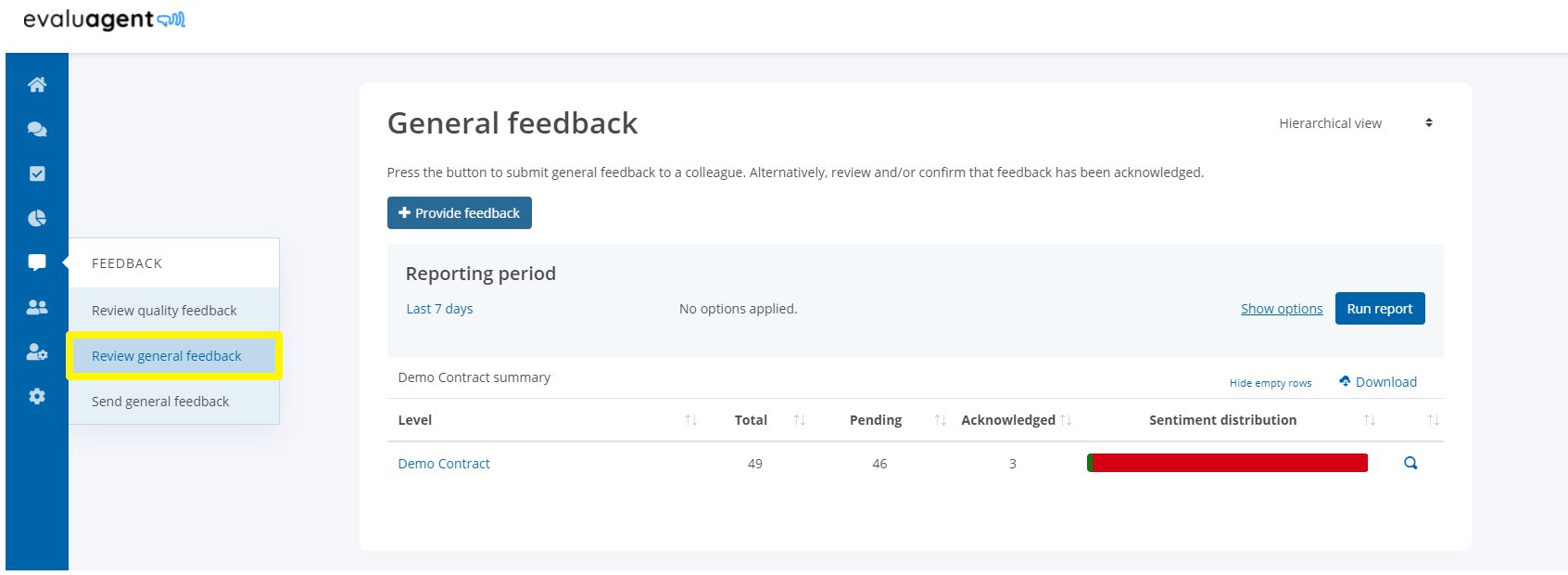Select Send general feedback menu item
The width and height of the screenshot is (1568, 575).
(160, 402)
